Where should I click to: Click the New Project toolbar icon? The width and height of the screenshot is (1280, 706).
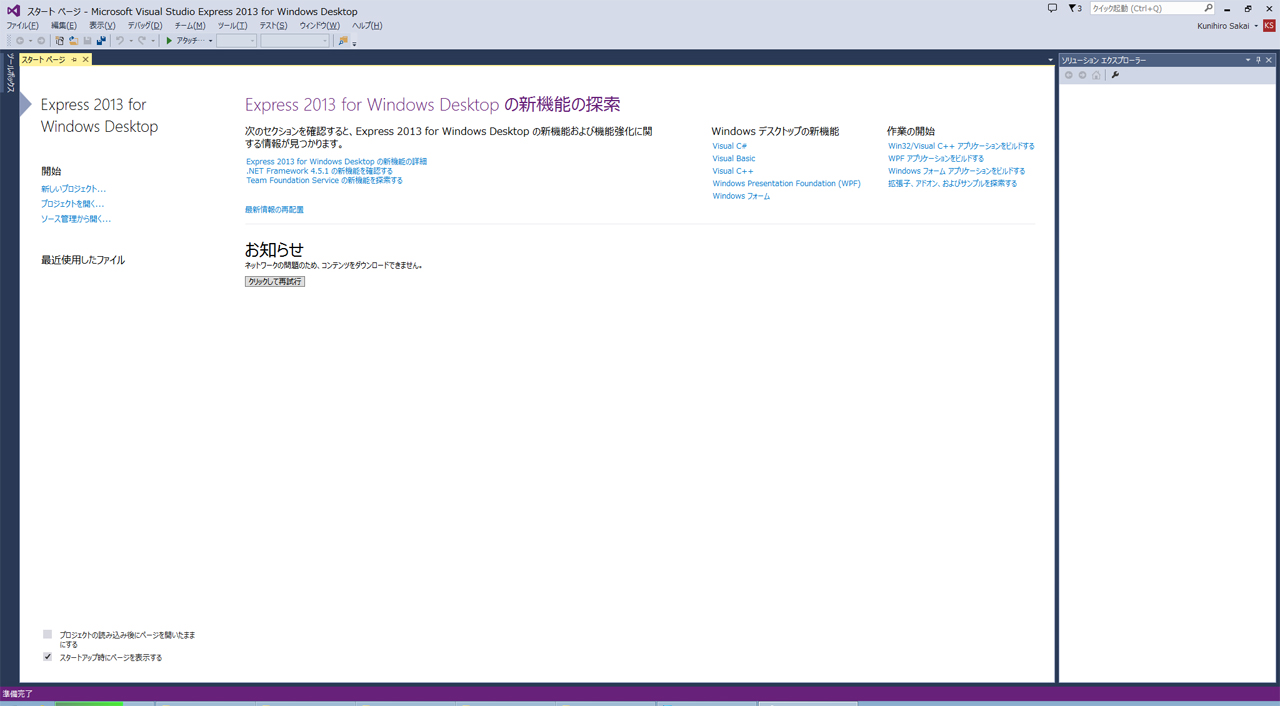tap(60, 41)
